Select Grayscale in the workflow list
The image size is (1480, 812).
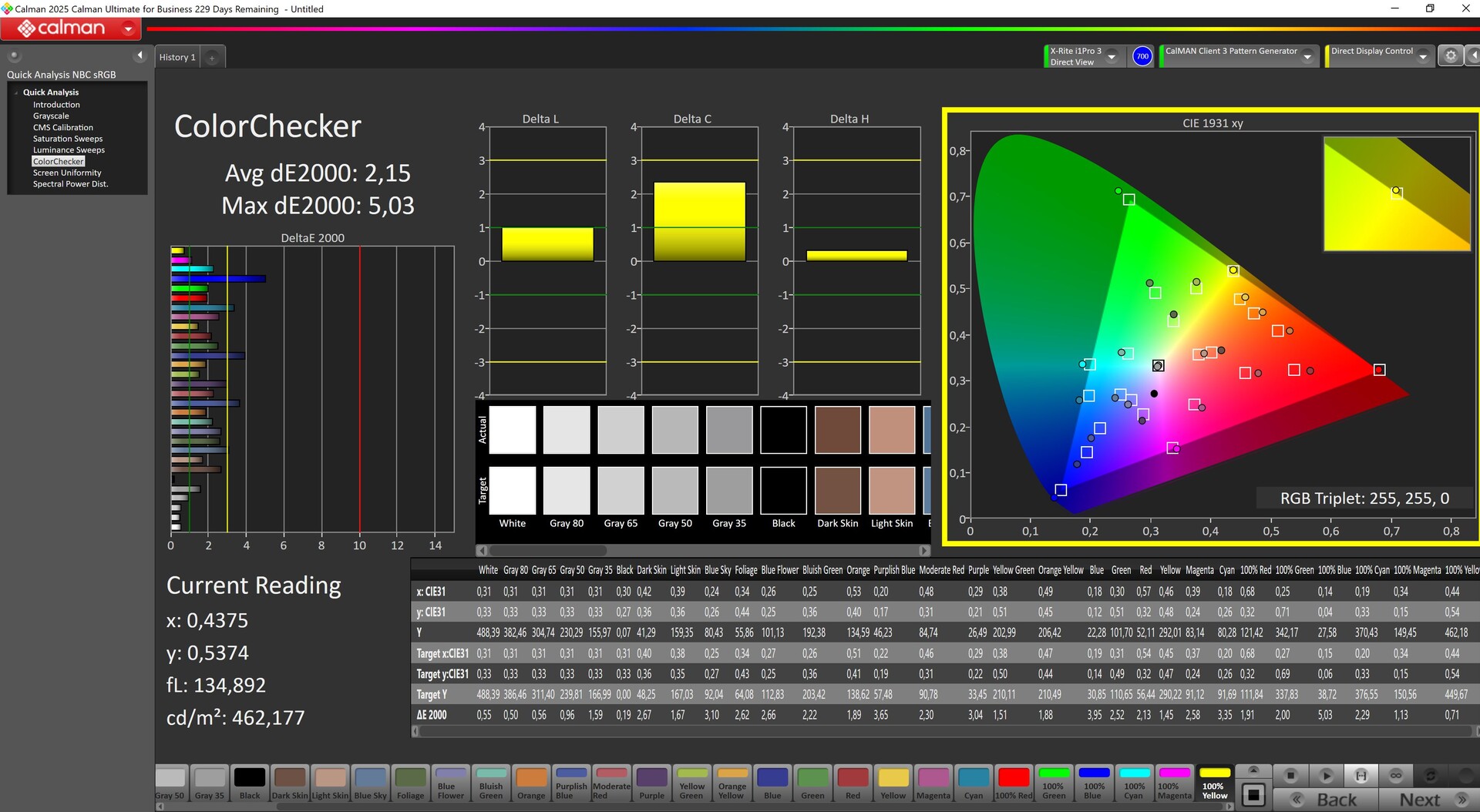click(x=51, y=116)
